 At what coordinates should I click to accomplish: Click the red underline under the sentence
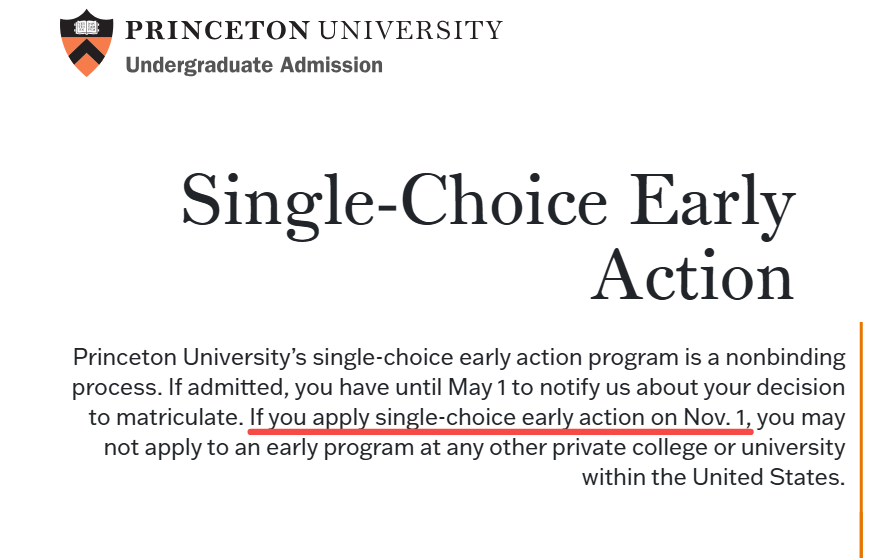click(x=500, y=431)
